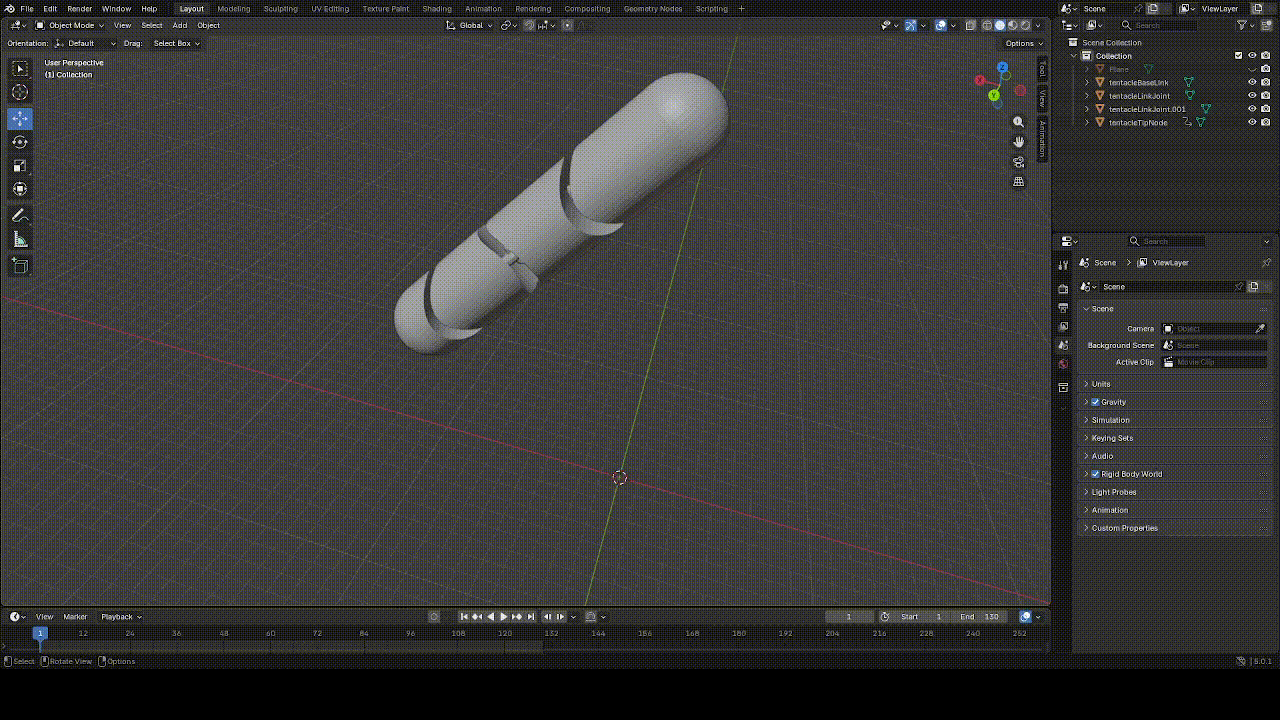This screenshot has height=720, width=1280.
Task: Activate the Annotate tool
Action: 20,215
